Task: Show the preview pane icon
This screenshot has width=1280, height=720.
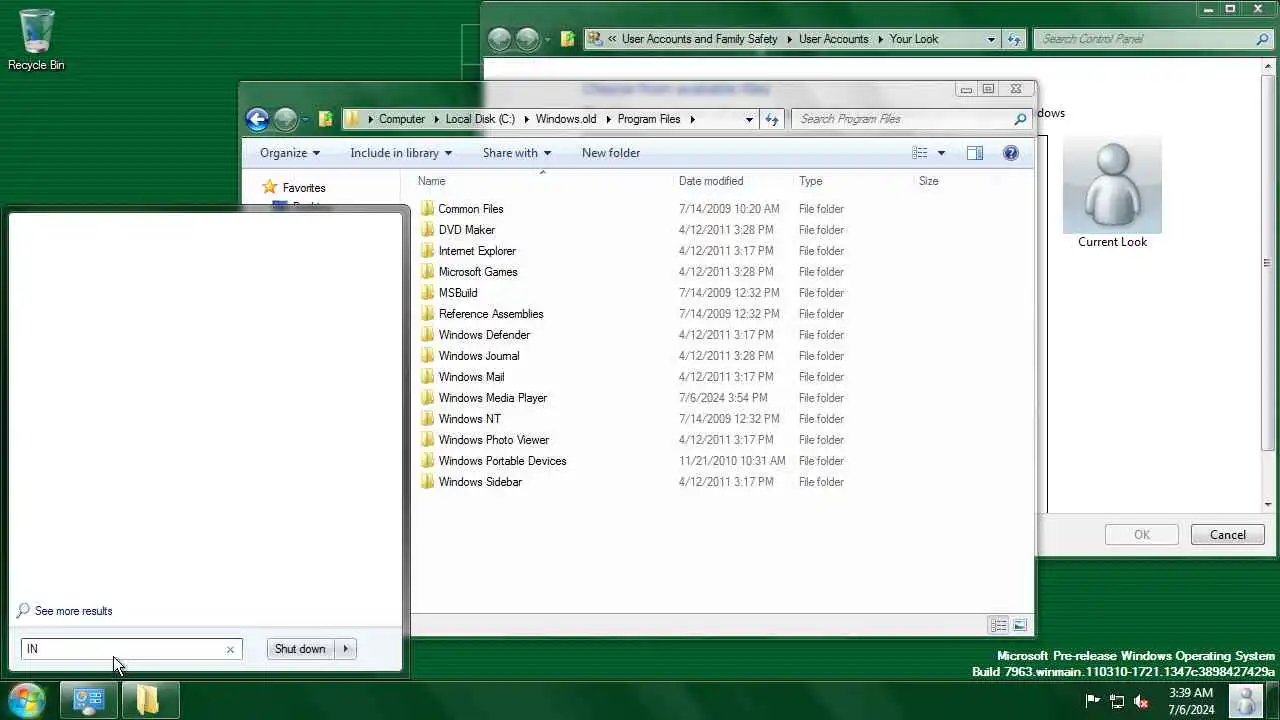Action: tap(975, 153)
